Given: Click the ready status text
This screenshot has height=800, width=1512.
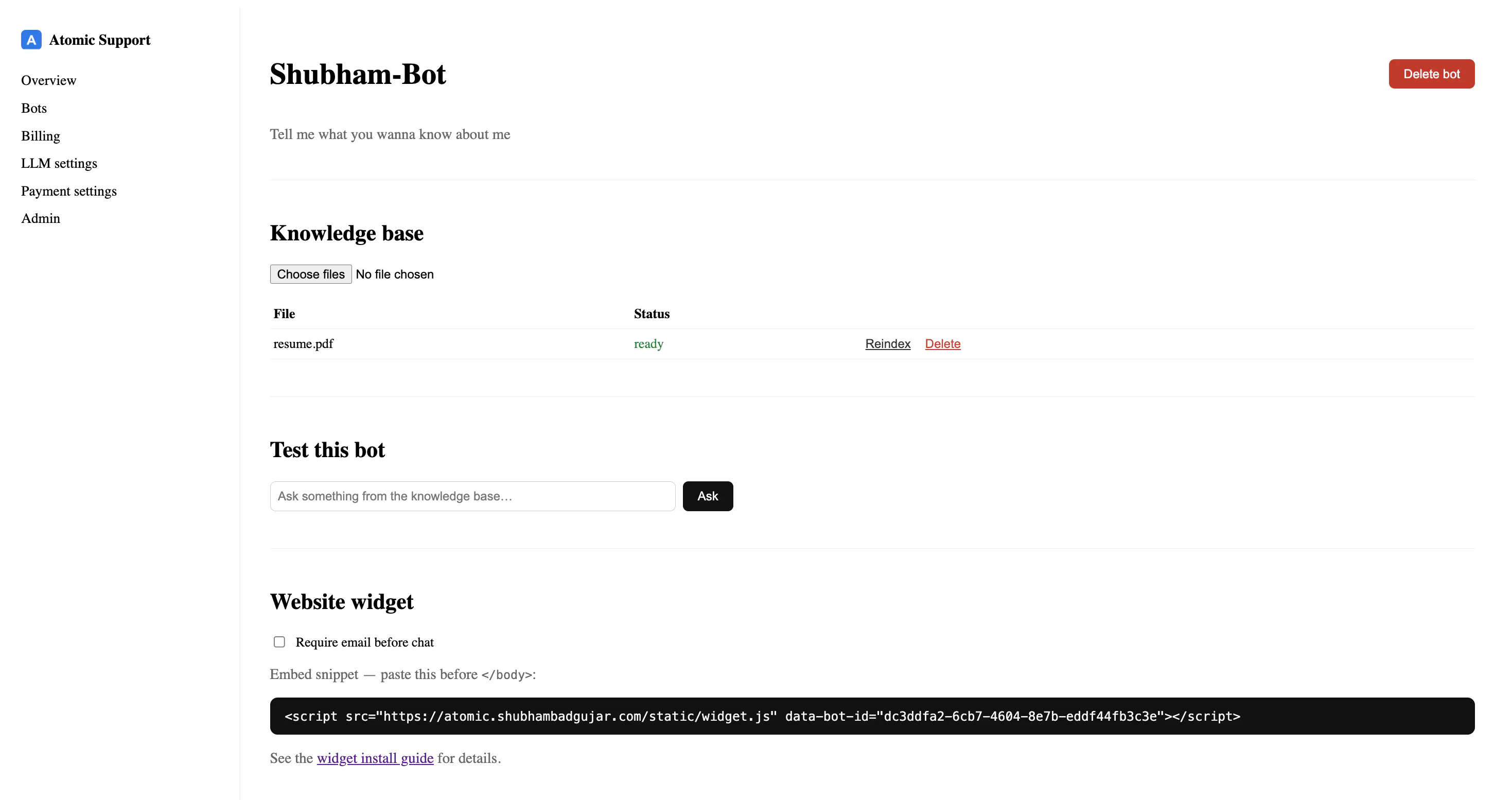Looking at the screenshot, I should pos(648,344).
